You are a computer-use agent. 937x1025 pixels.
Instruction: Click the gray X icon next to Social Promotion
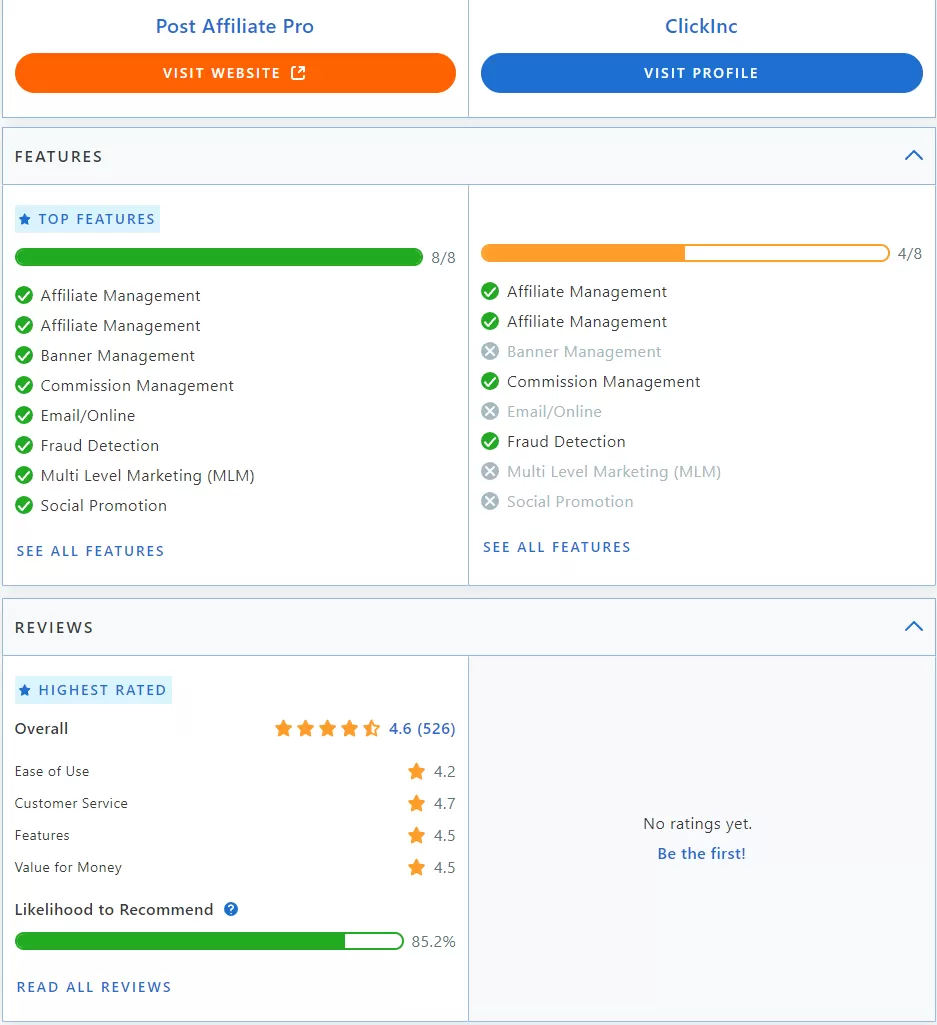point(490,501)
